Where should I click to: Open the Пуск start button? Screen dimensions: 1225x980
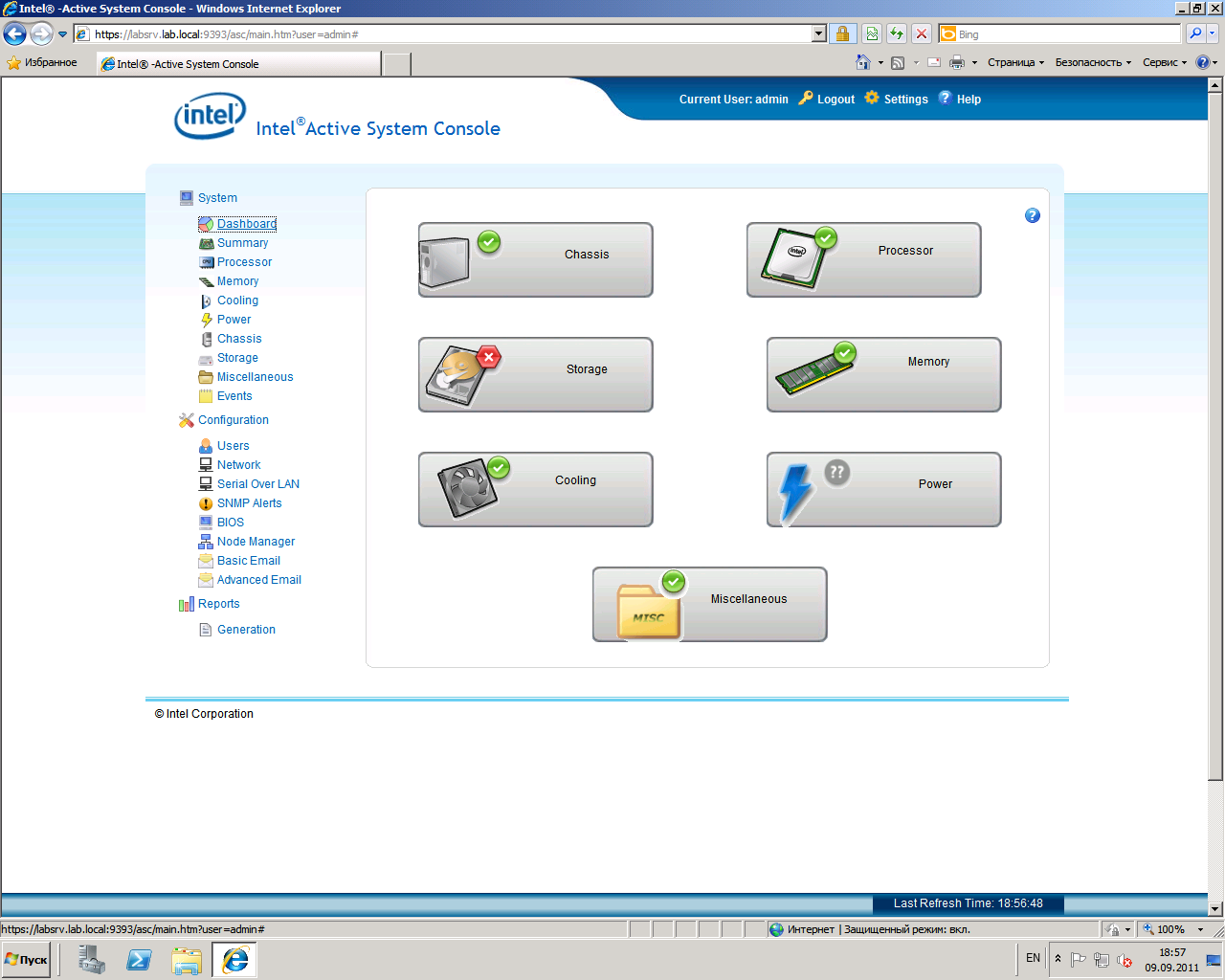[x=27, y=959]
